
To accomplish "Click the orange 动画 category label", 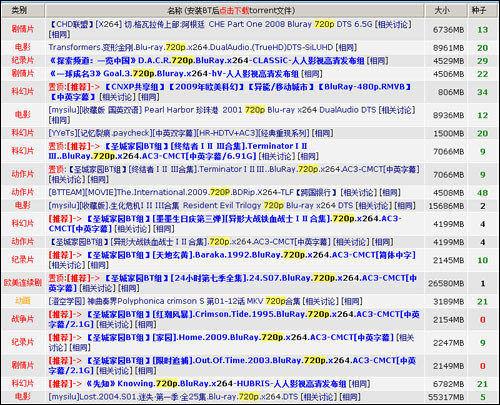I will click(x=23, y=301).
